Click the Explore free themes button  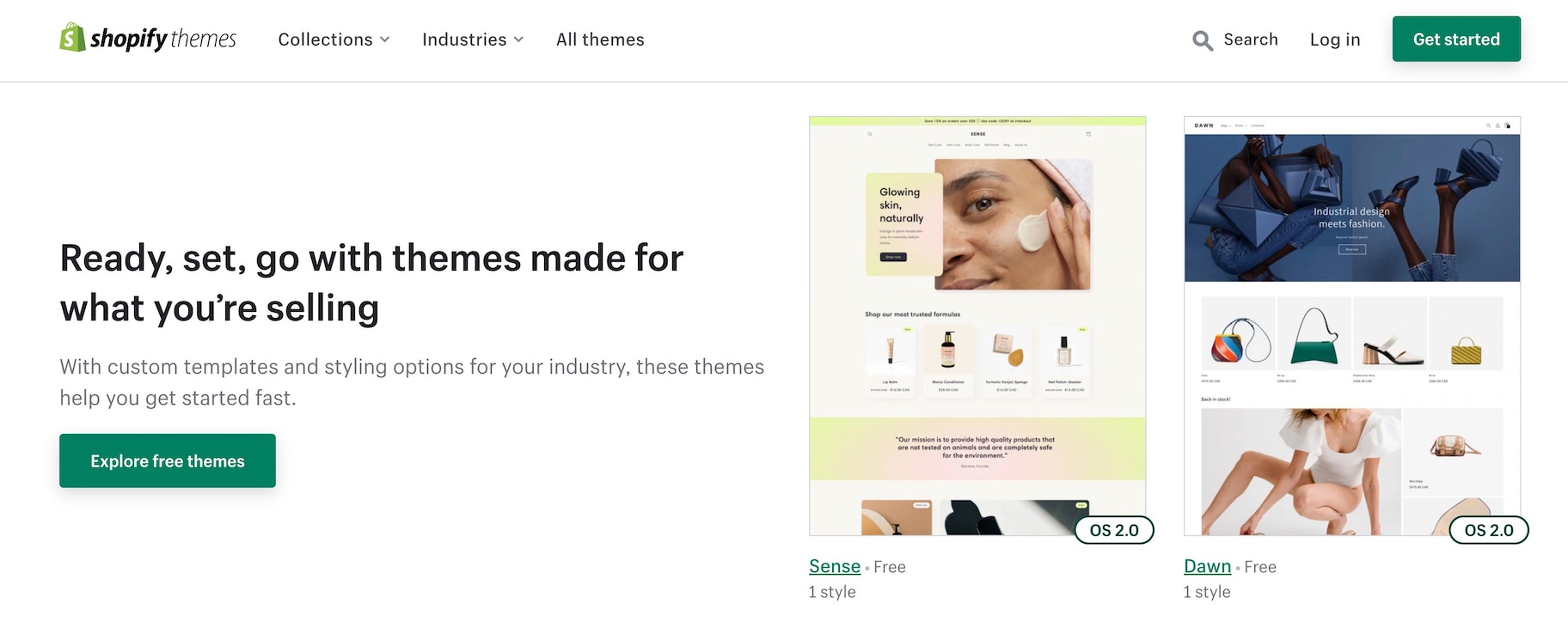168,460
